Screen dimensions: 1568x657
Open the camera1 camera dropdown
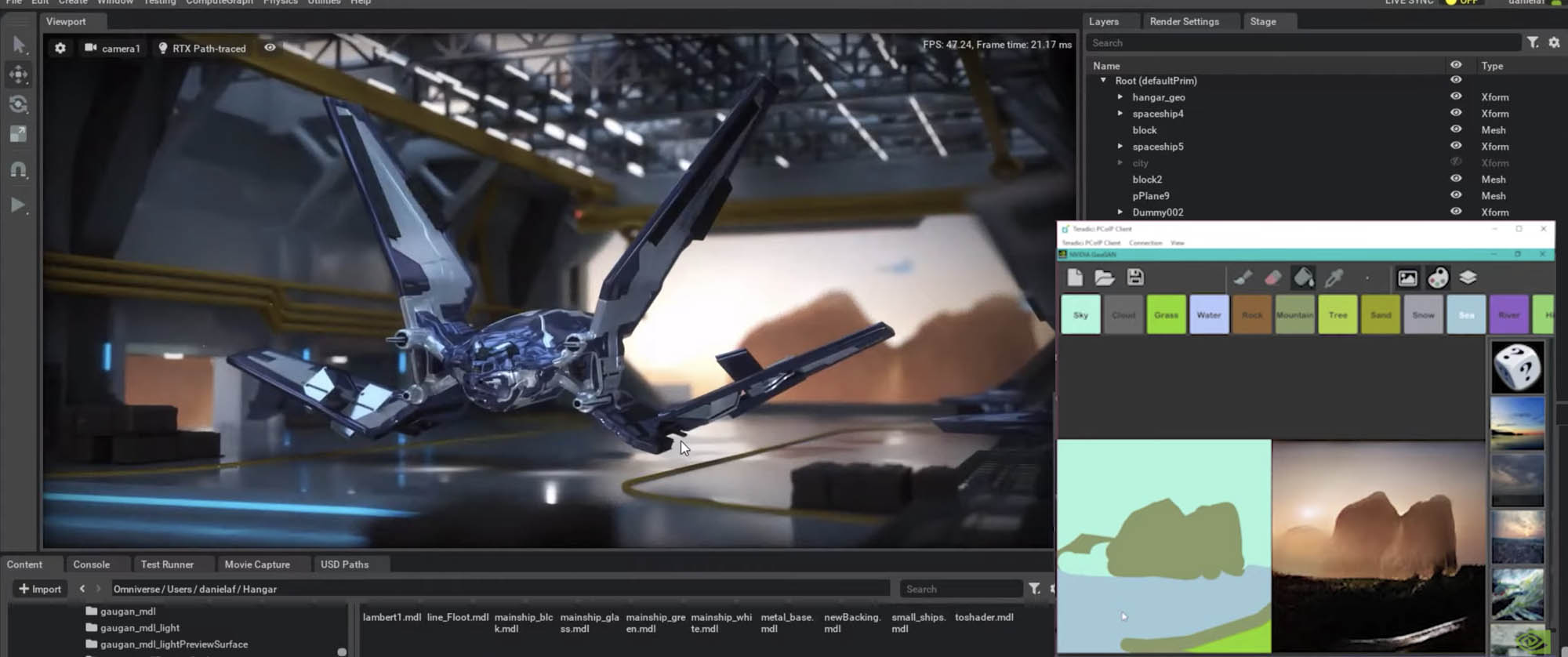coord(112,48)
